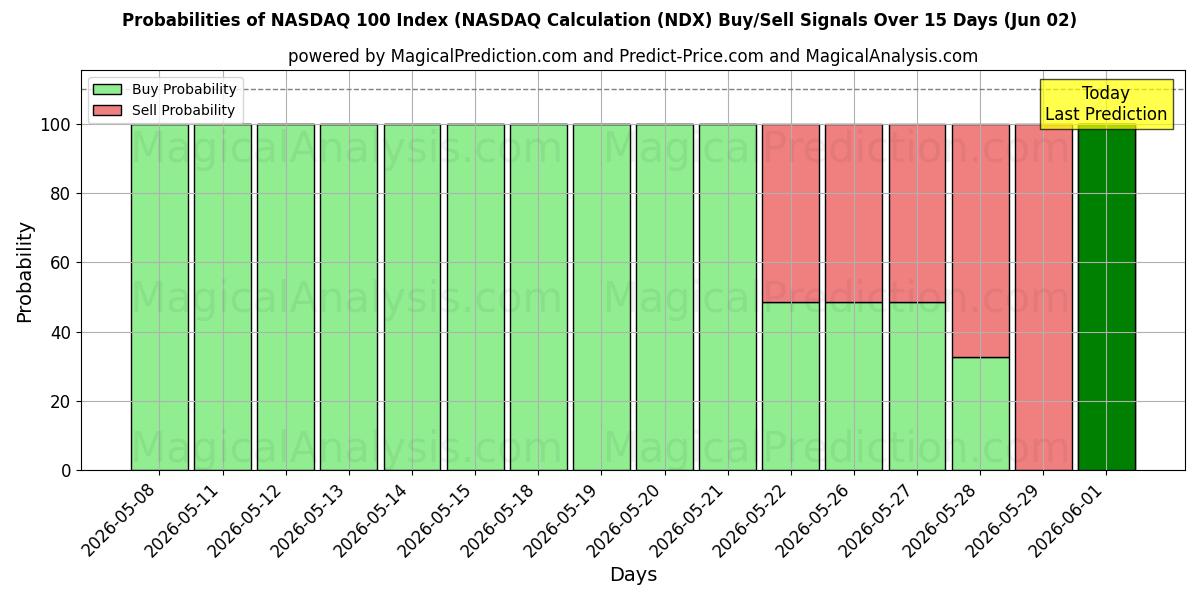Image resolution: width=1200 pixels, height=600 pixels.
Task: Select the dark green bar for 2026-06-01
Action: tap(1106, 297)
